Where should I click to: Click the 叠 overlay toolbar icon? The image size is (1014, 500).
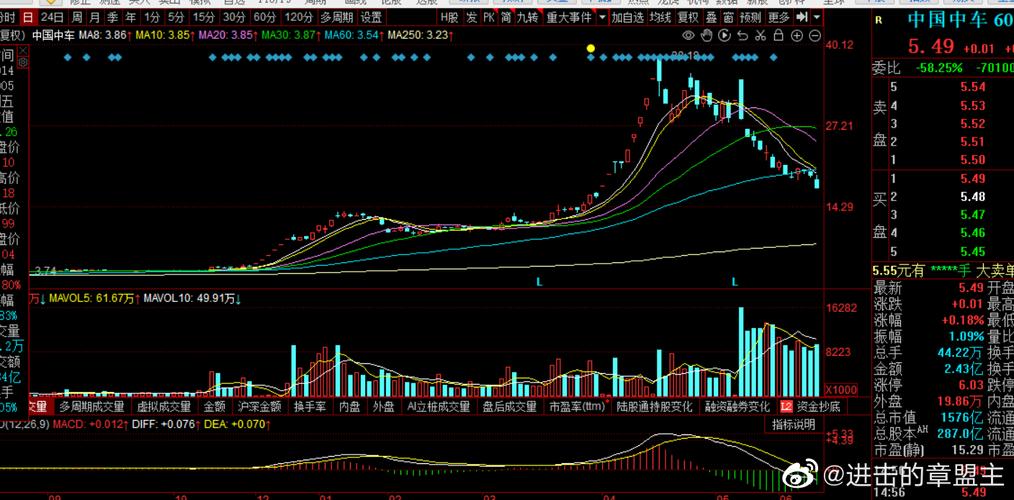click(711, 17)
